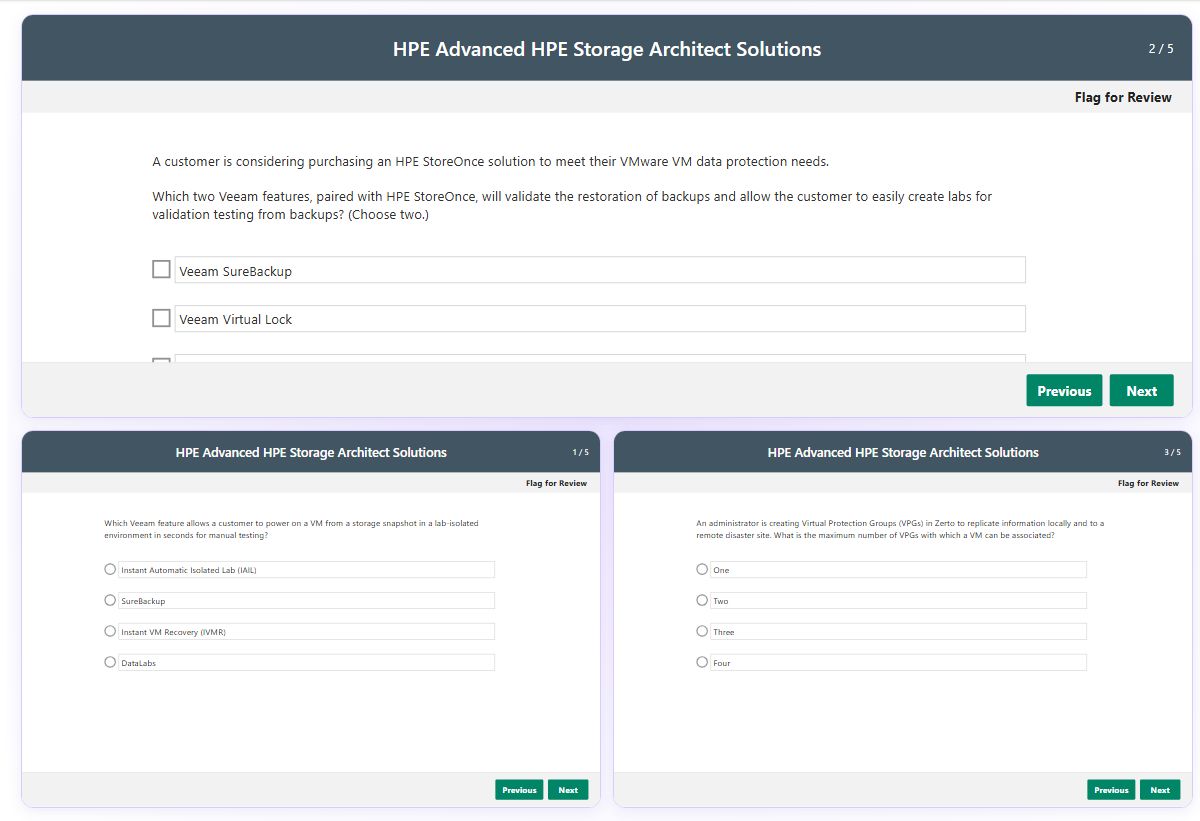Click Next in the 2 / 5 question panel
The width and height of the screenshot is (1200, 821).
1141,391
